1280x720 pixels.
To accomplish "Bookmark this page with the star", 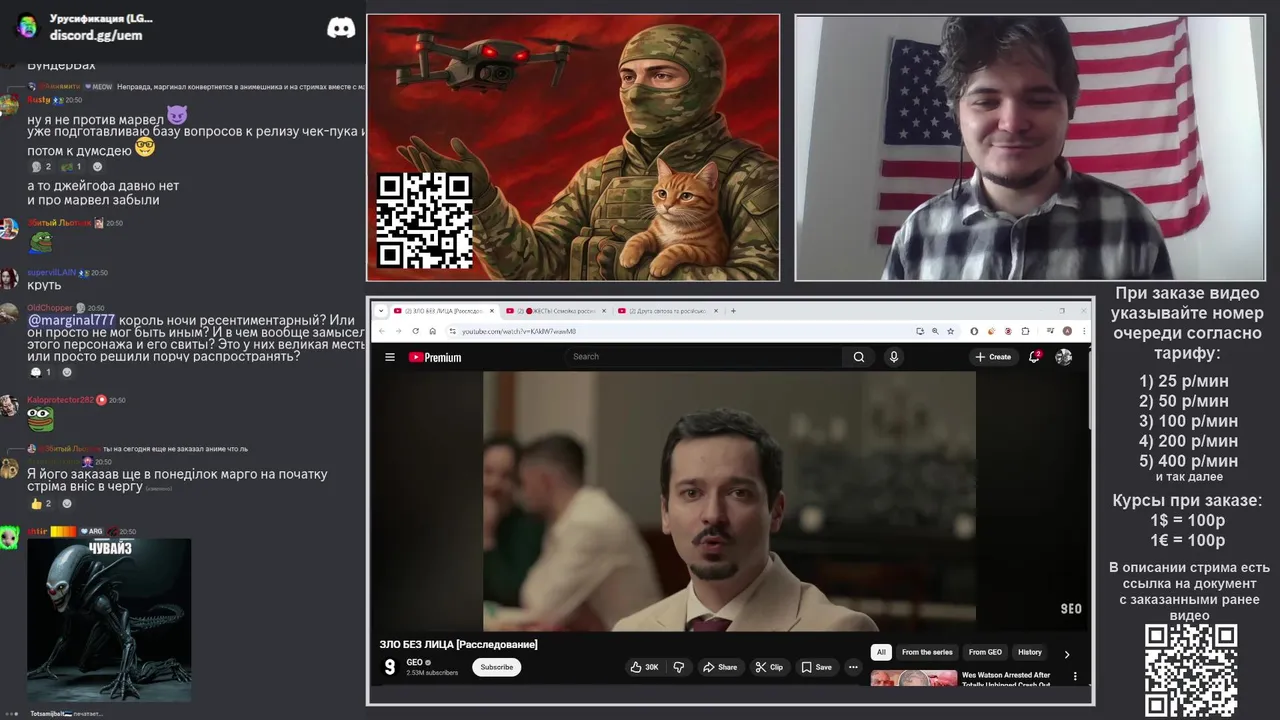I will 950,331.
